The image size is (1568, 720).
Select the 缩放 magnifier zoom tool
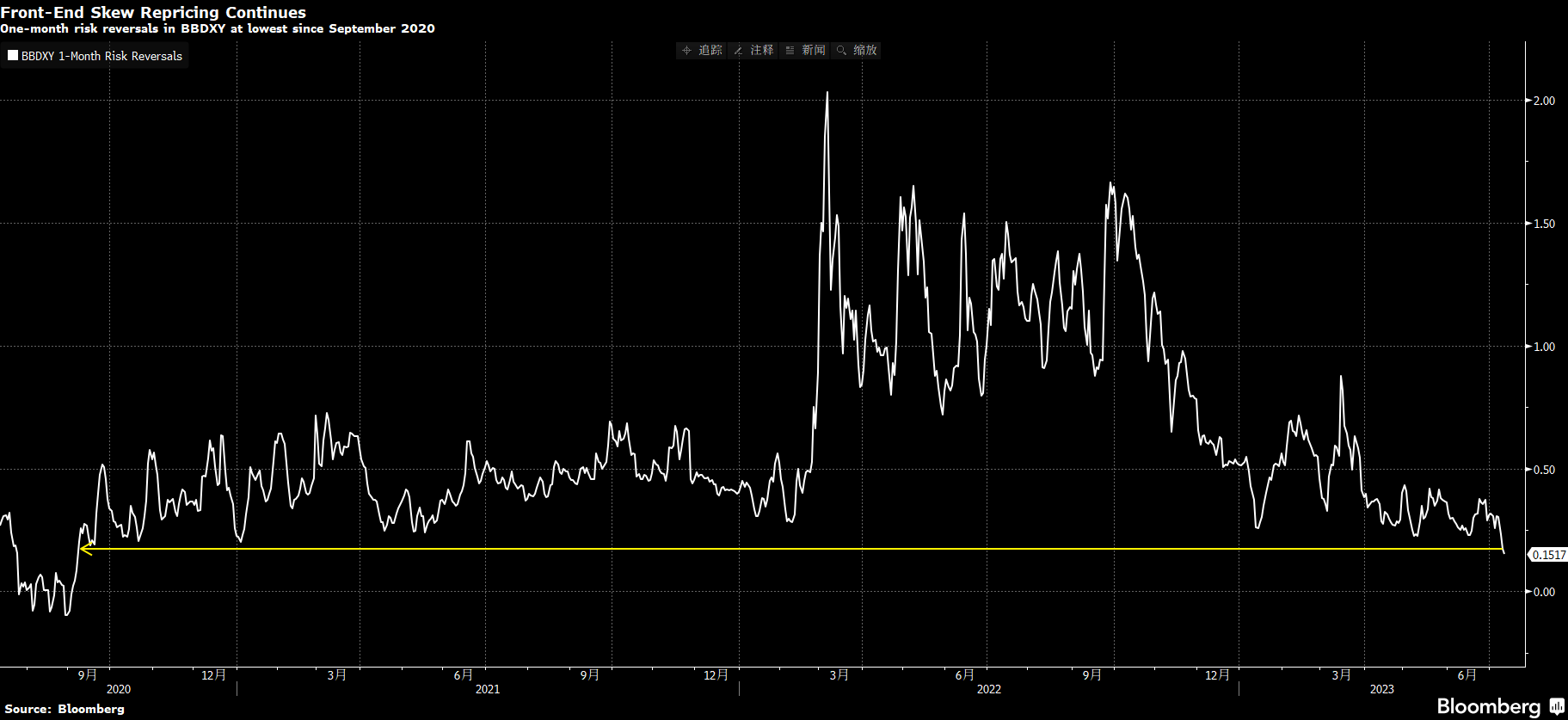pyautogui.click(x=857, y=50)
